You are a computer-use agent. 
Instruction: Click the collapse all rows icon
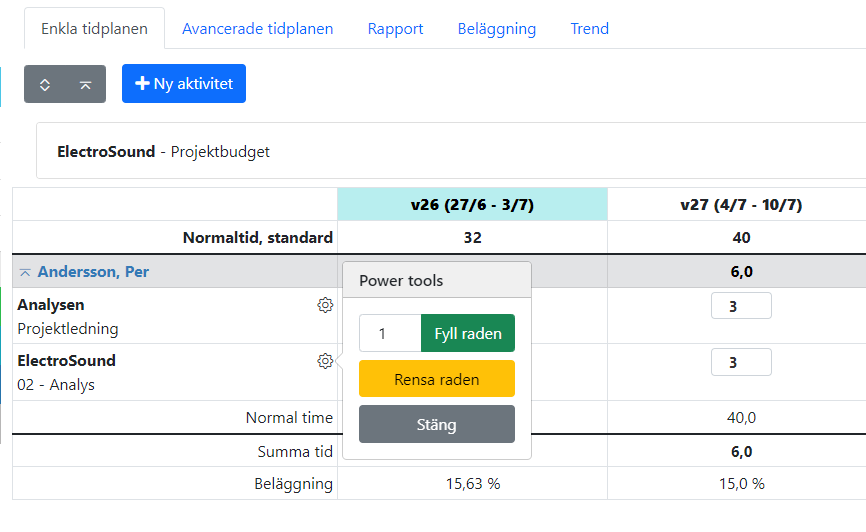85,85
